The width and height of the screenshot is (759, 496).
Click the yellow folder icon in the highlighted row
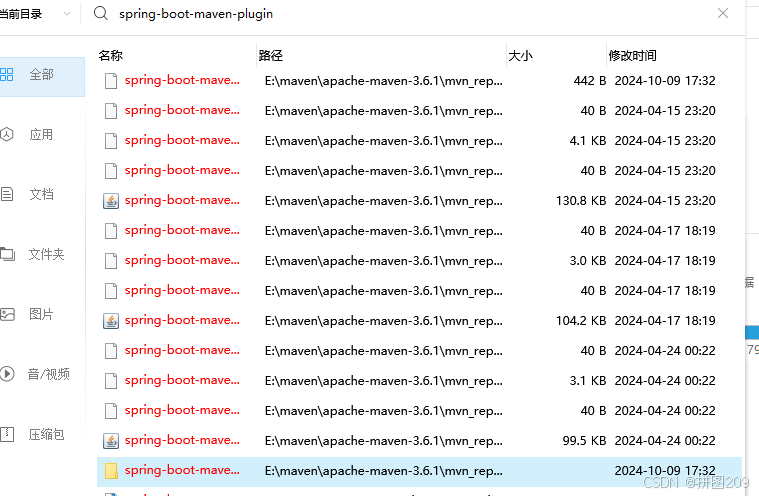[111, 471]
